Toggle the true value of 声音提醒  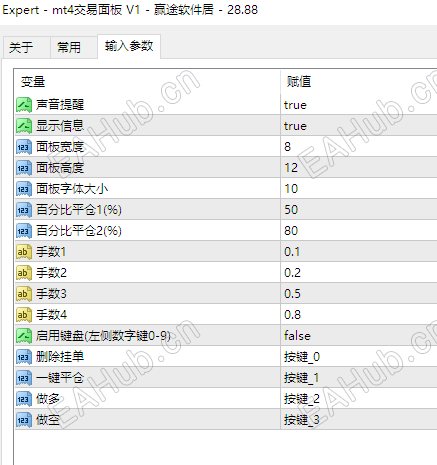click(x=295, y=105)
